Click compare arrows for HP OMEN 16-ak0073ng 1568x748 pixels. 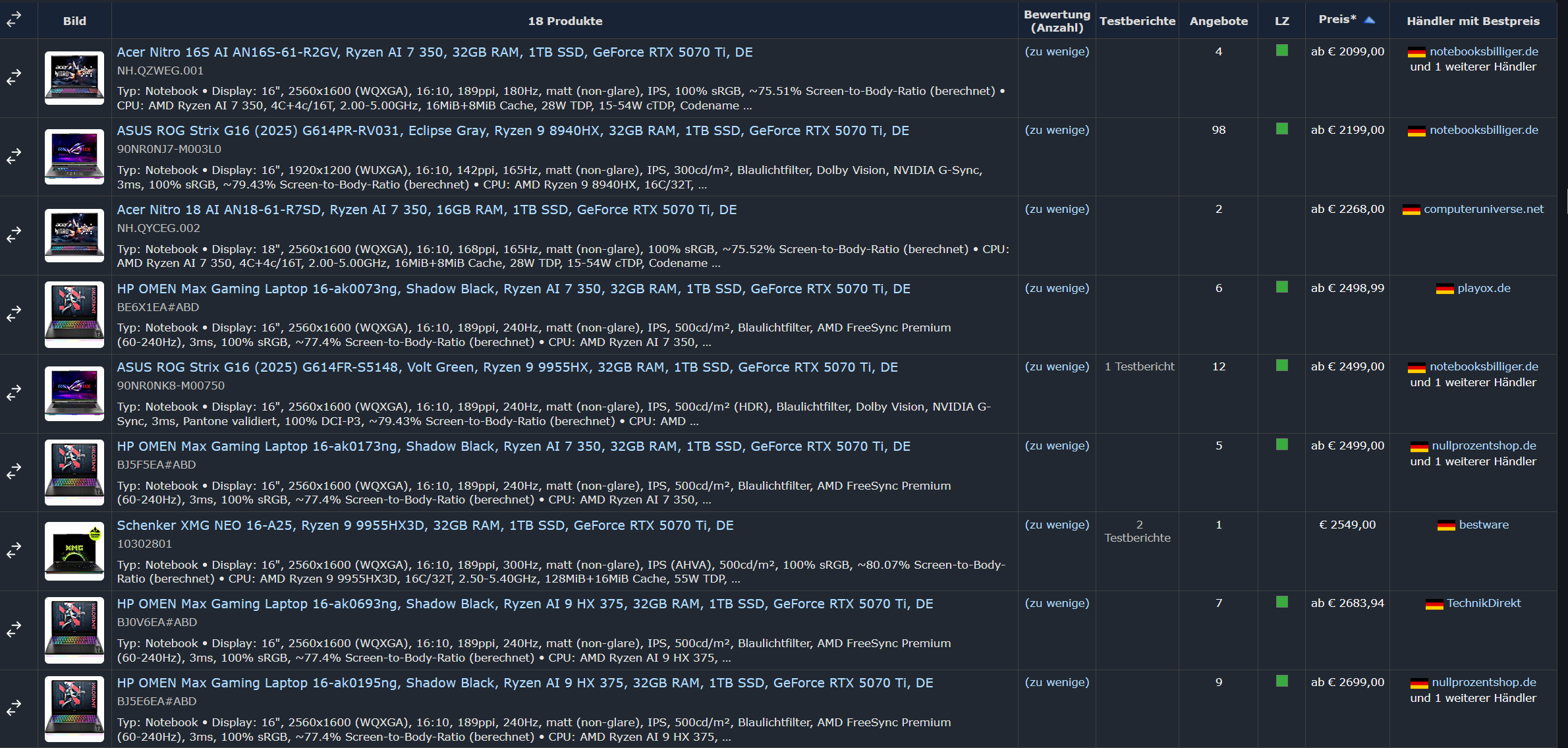pos(14,314)
